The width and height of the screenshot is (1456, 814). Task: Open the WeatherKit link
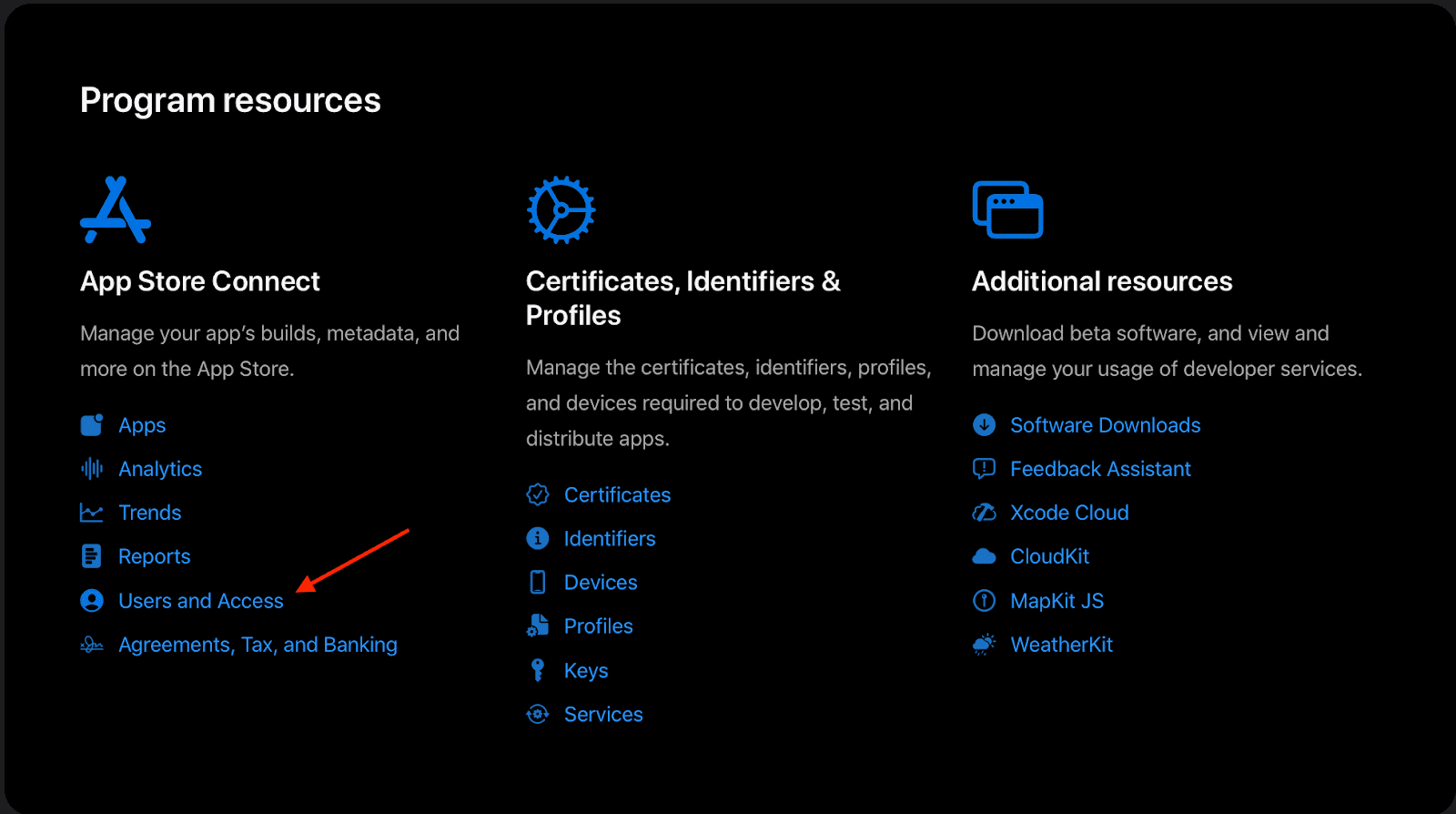click(1062, 645)
